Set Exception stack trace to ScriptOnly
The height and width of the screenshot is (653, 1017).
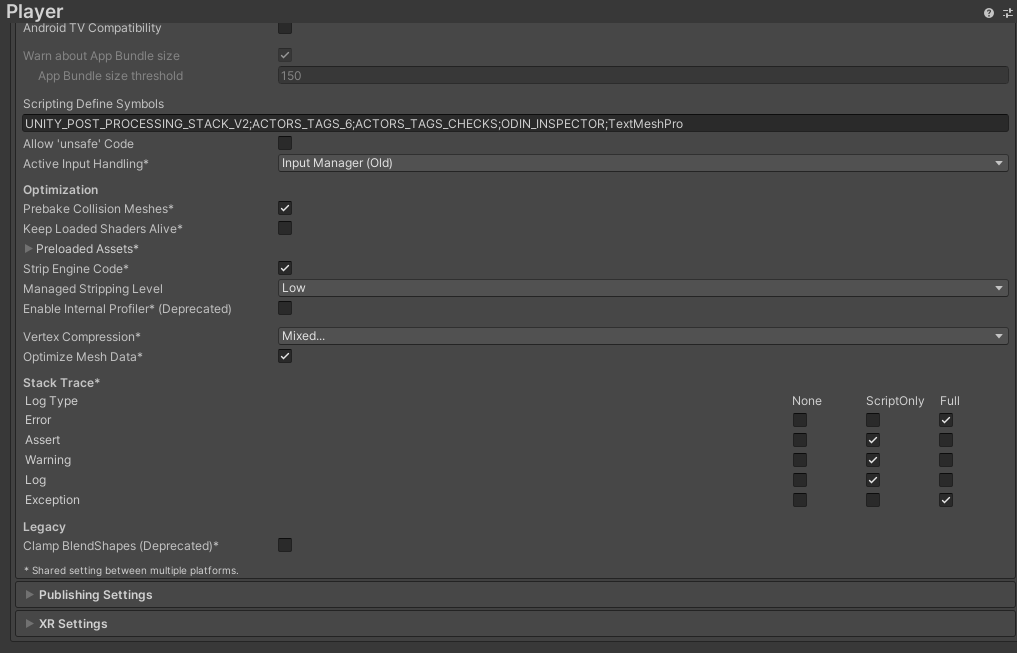pos(872,499)
